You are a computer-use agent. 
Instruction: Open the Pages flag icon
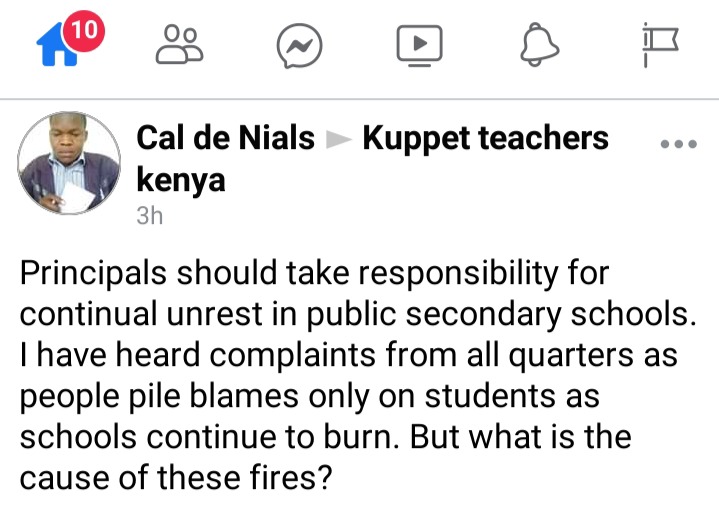[x=660, y=44]
